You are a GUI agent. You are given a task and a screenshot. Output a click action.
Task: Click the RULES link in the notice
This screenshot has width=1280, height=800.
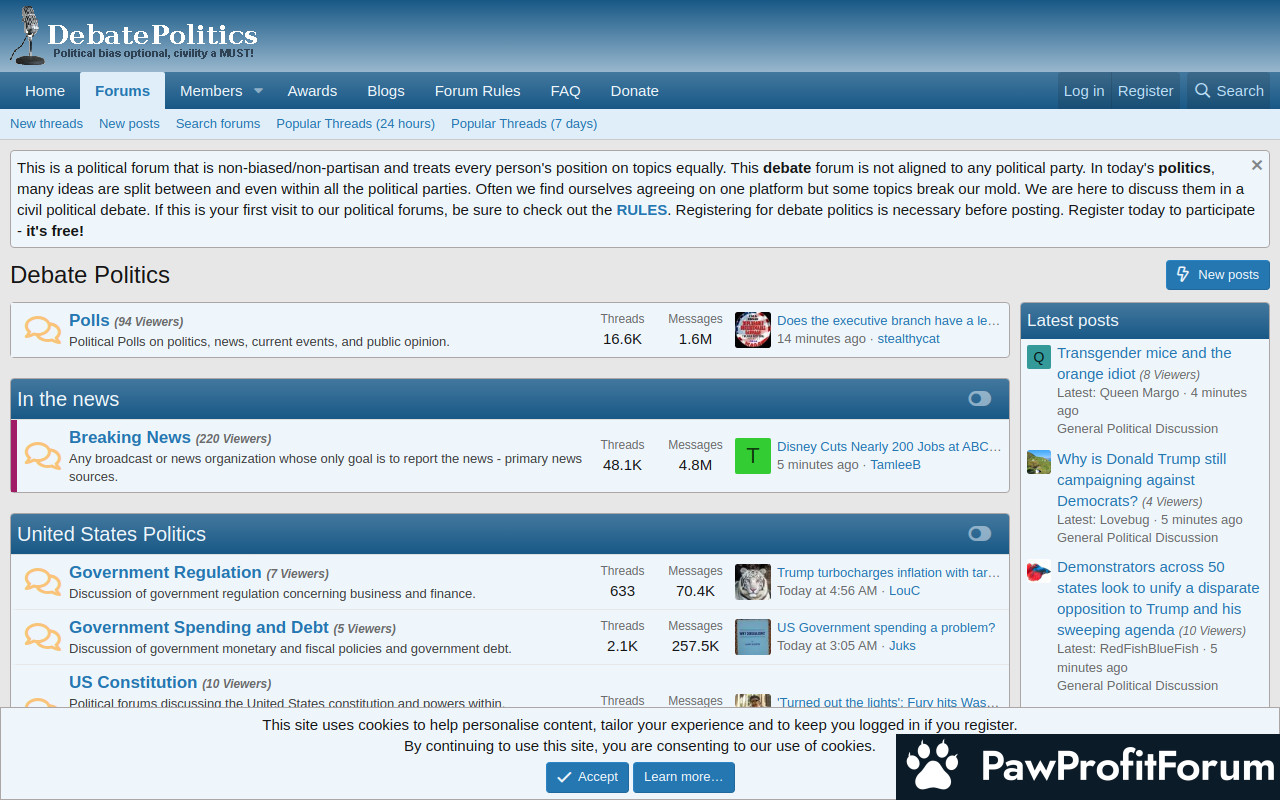(x=642, y=210)
